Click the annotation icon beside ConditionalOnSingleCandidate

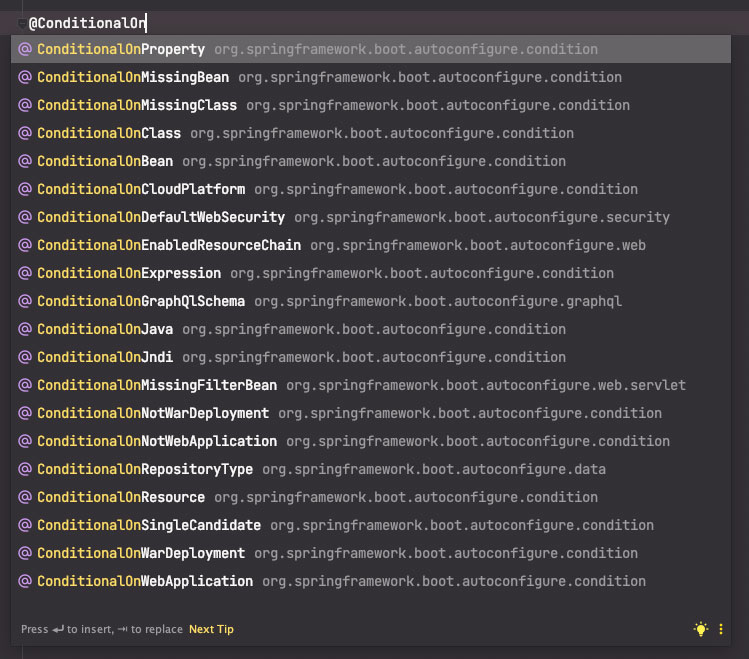pyautogui.click(x=25, y=525)
